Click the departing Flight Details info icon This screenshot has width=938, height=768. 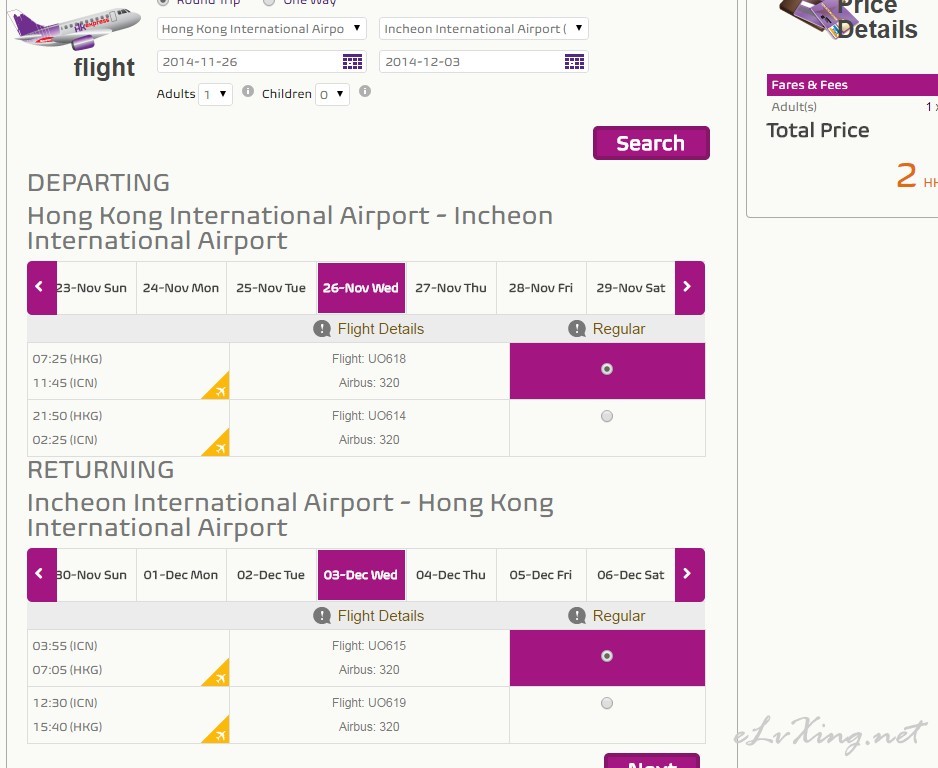(322, 328)
